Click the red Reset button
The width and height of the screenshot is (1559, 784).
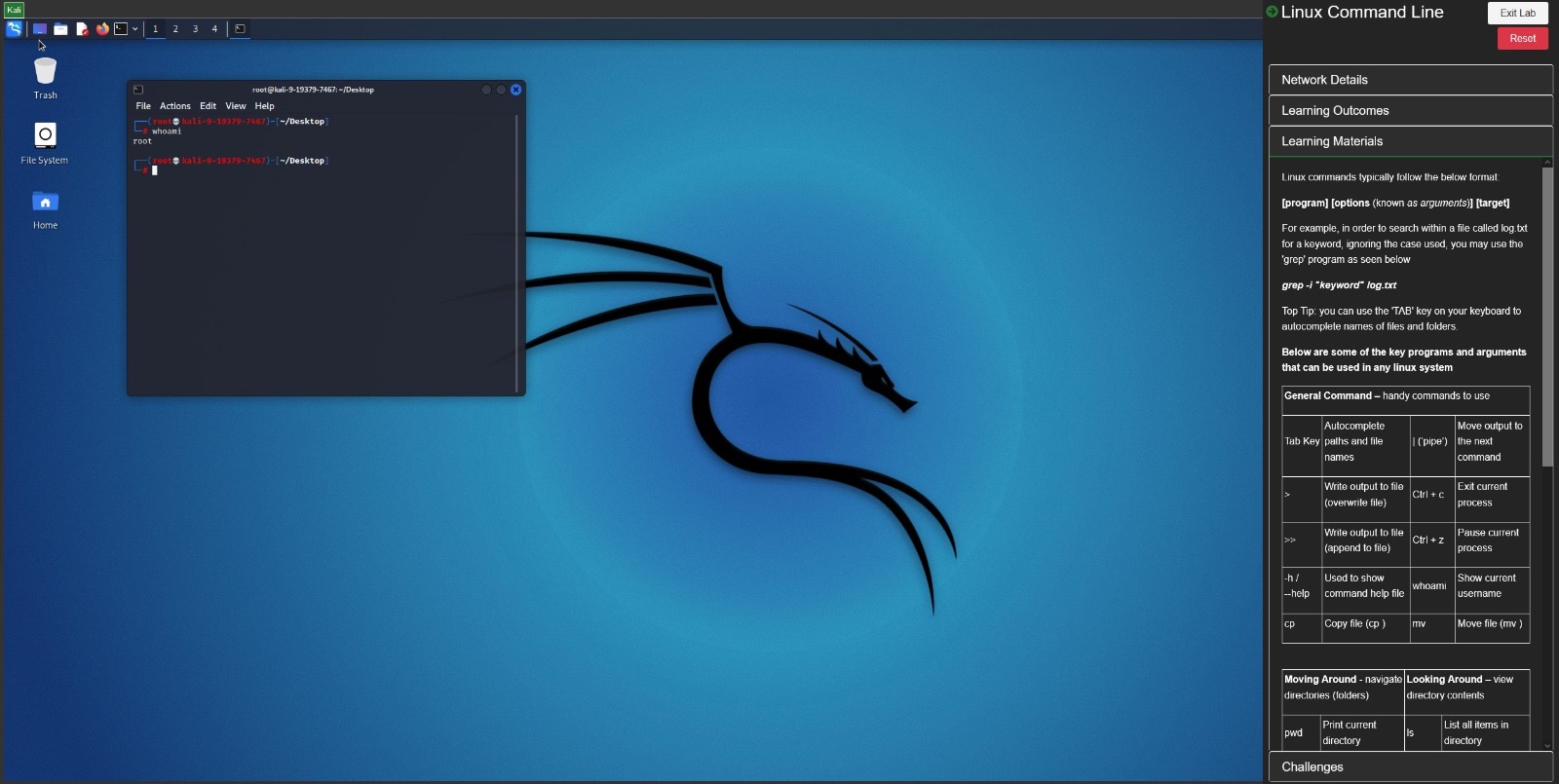(1522, 38)
